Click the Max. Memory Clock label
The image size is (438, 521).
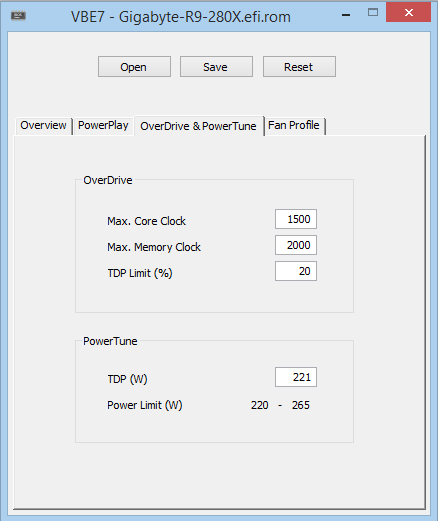click(x=154, y=247)
